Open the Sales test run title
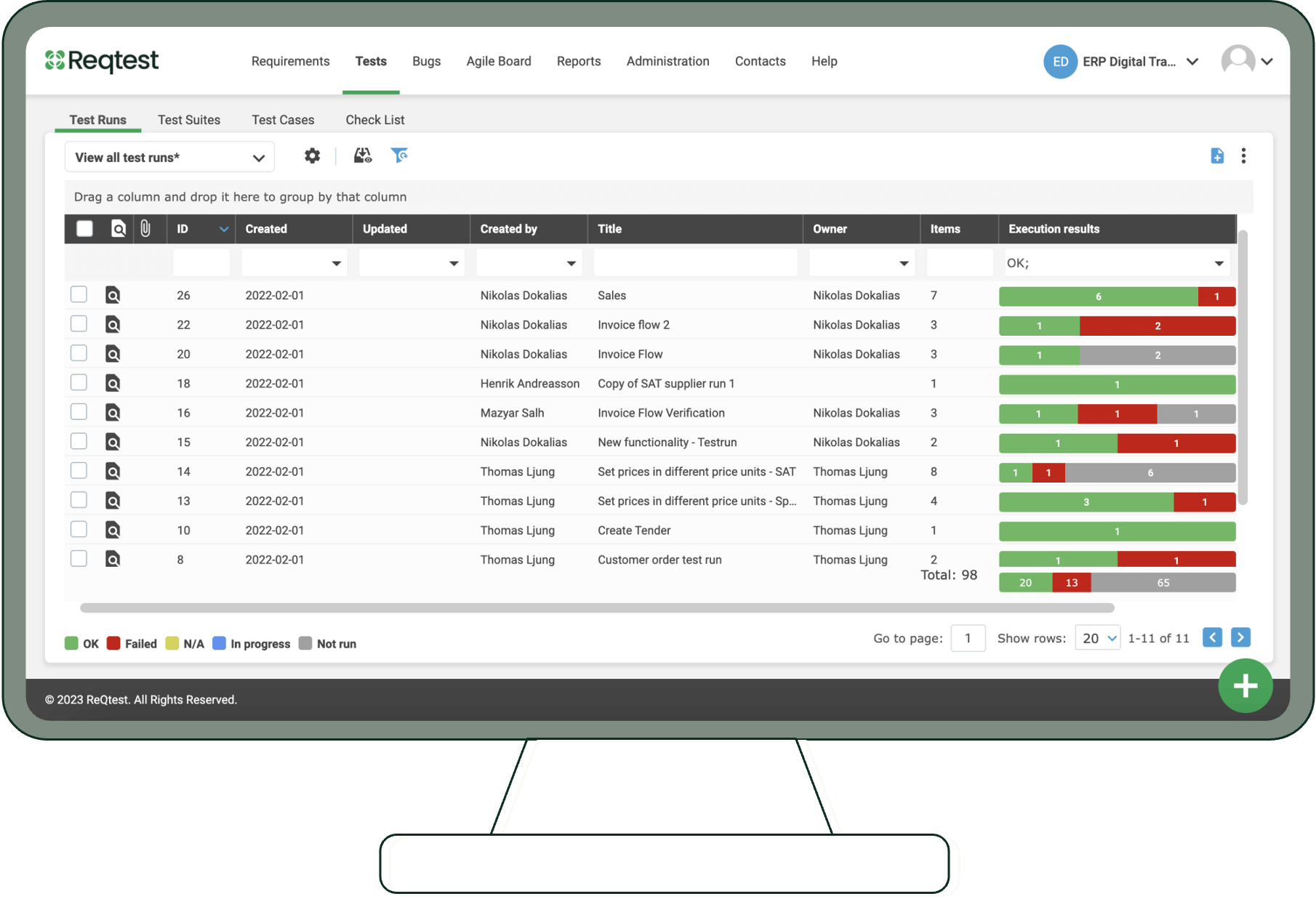Image resolution: width=1316 pixels, height=899 pixels. coord(611,296)
